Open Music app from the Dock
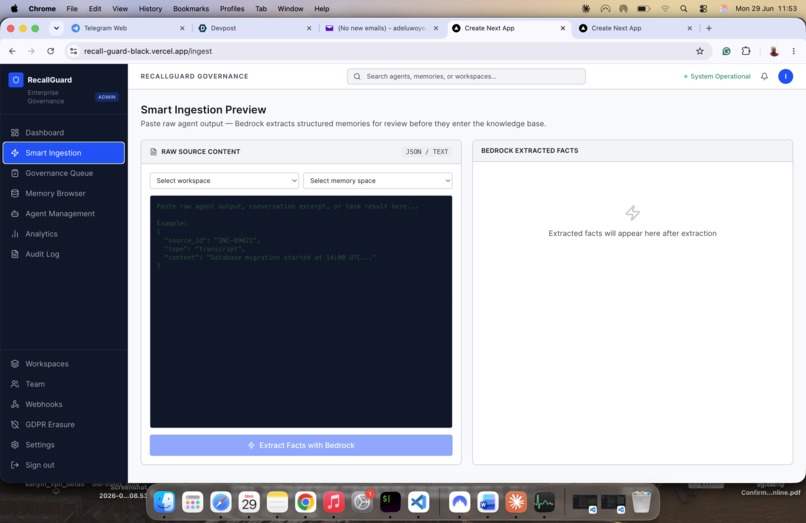This screenshot has height=523, width=806. click(334, 502)
